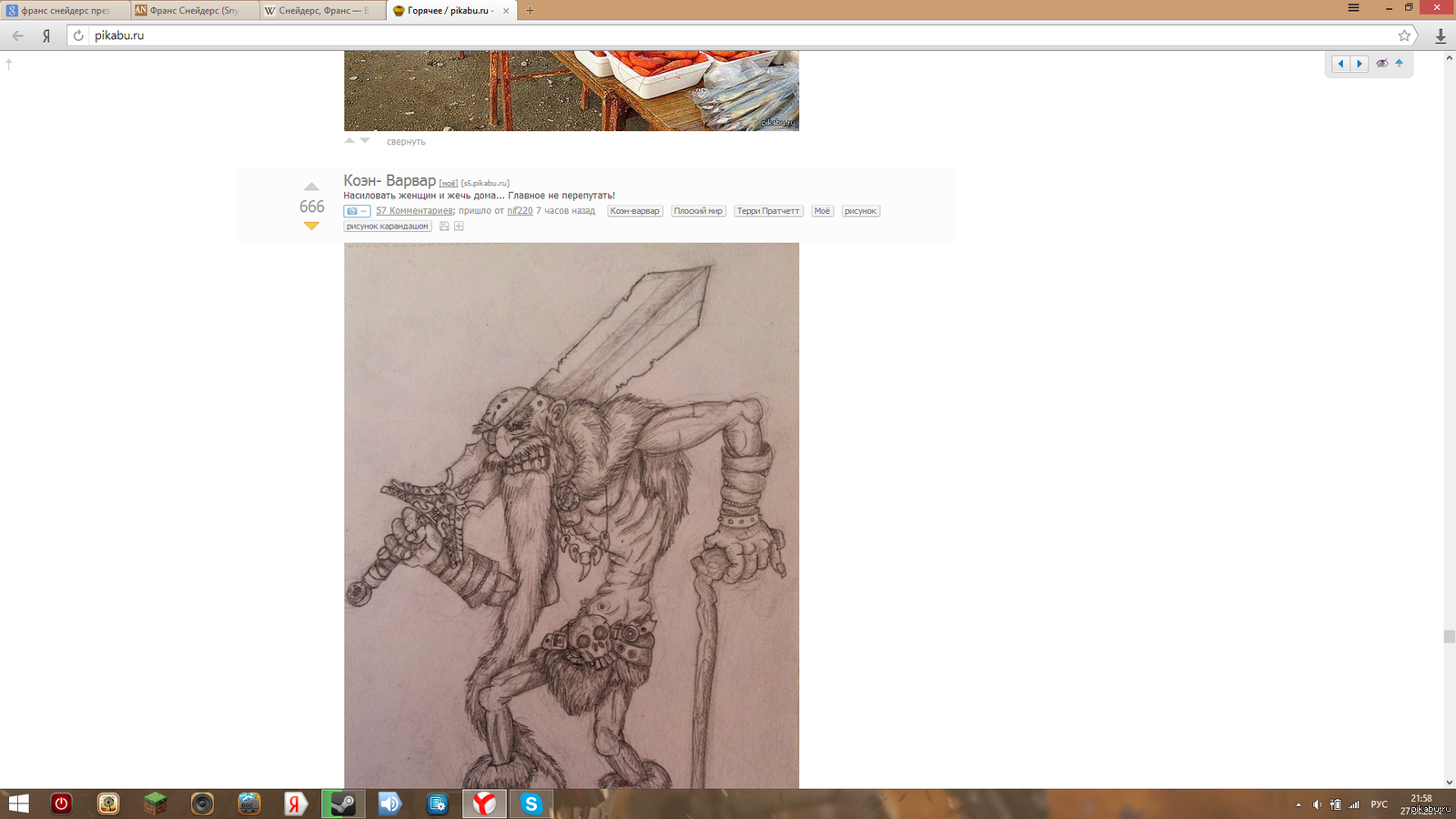The image size is (1456, 819).
Task: Expand post options with plus icon
Action: [x=459, y=227]
